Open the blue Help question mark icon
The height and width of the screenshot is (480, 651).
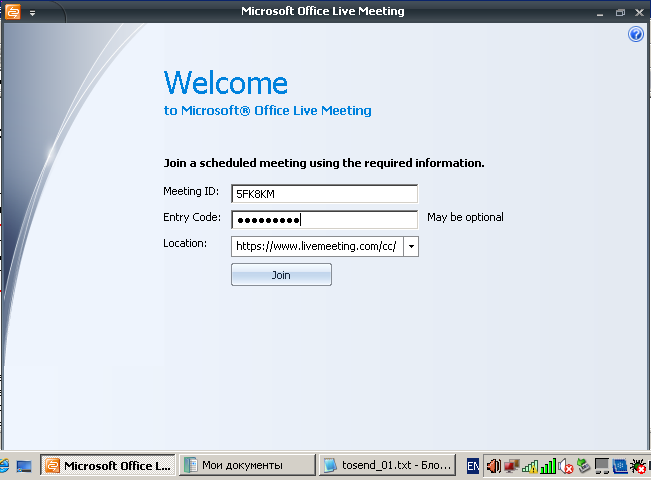pos(636,34)
